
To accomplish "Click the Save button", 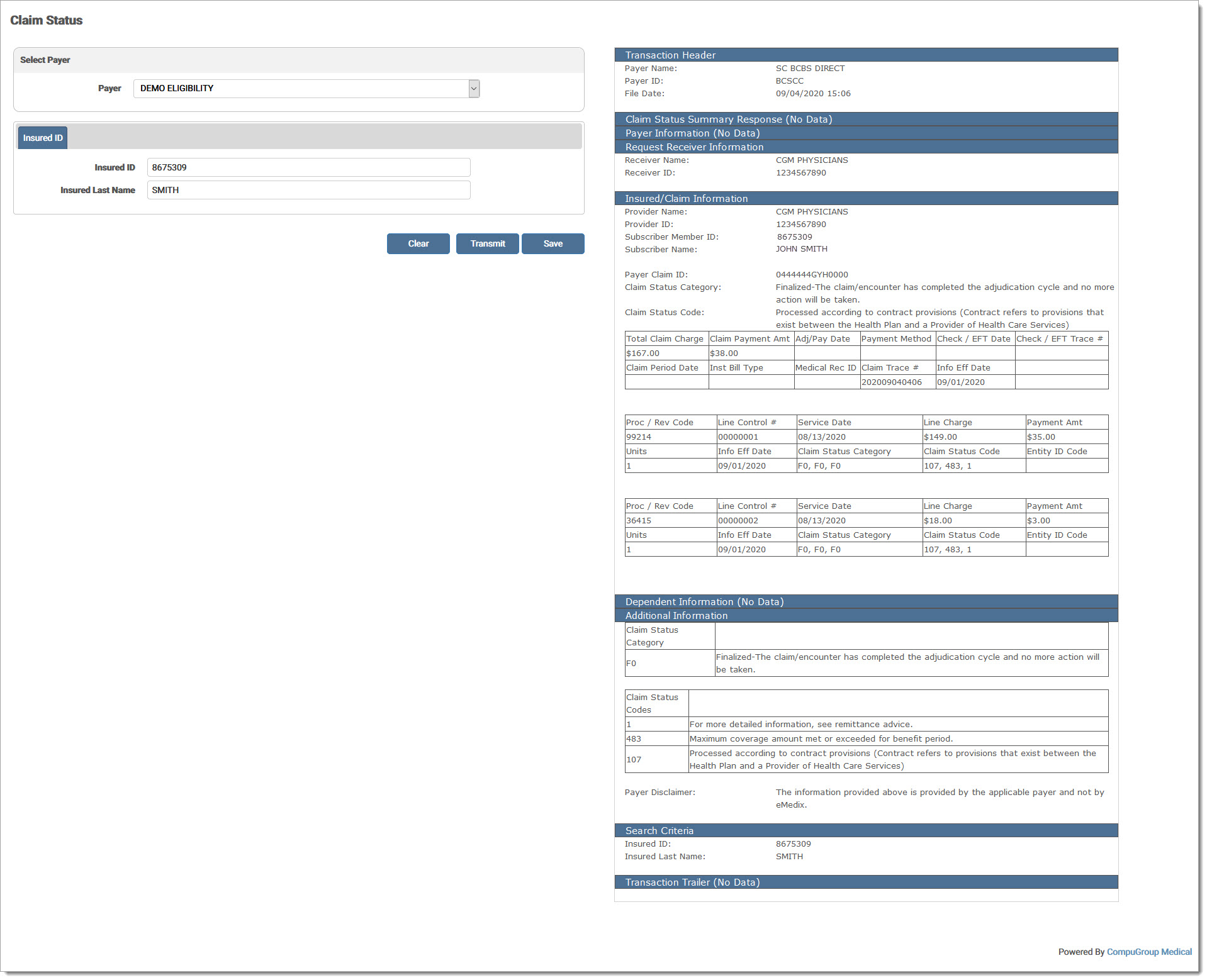I will (x=553, y=243).
